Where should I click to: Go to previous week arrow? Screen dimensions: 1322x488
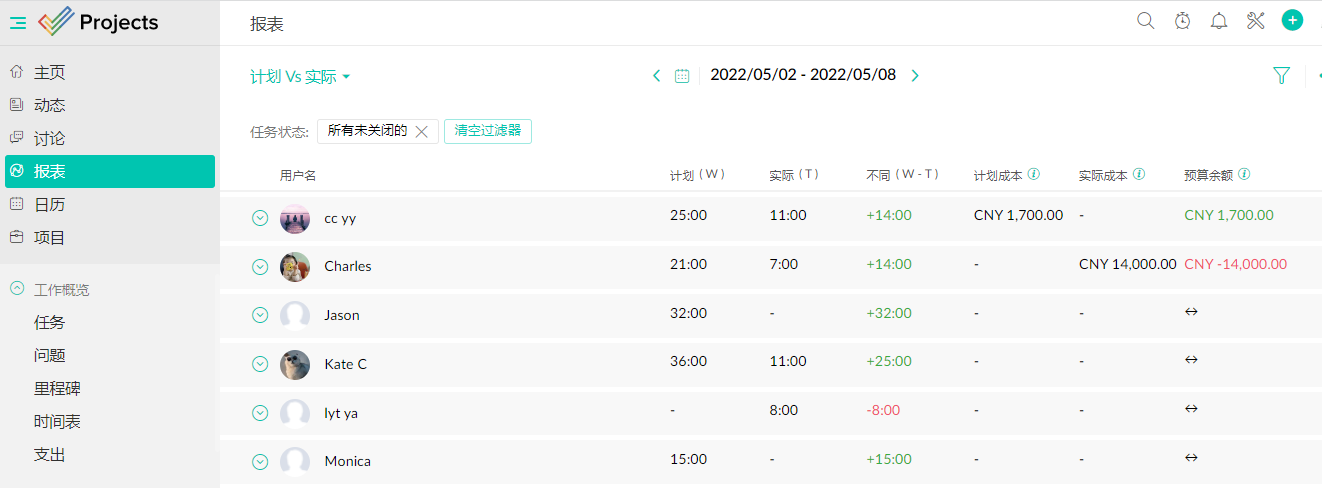coord(656,75)
